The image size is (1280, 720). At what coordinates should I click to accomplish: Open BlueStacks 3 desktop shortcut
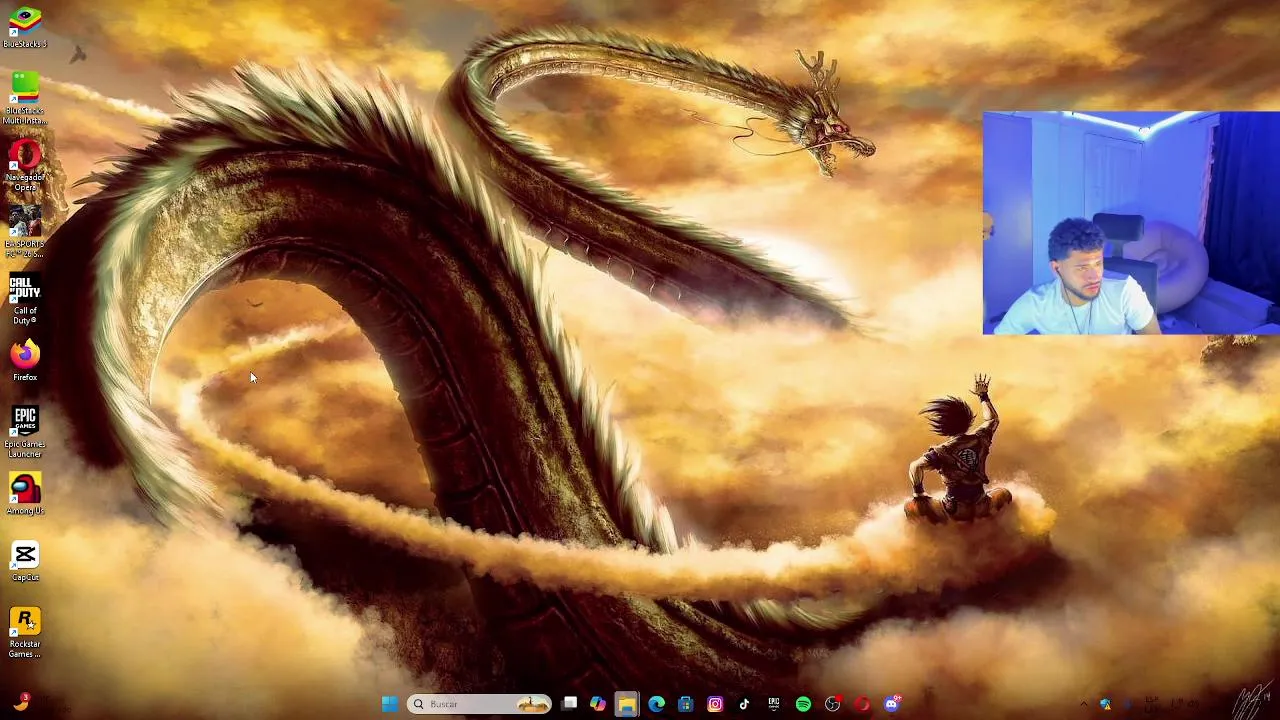click(25, 27)
